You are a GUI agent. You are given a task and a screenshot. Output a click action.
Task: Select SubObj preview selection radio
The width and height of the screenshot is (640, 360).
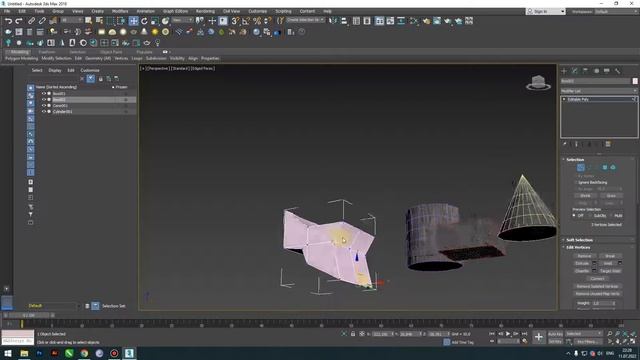pyautogui.click(x=590, y=216)
